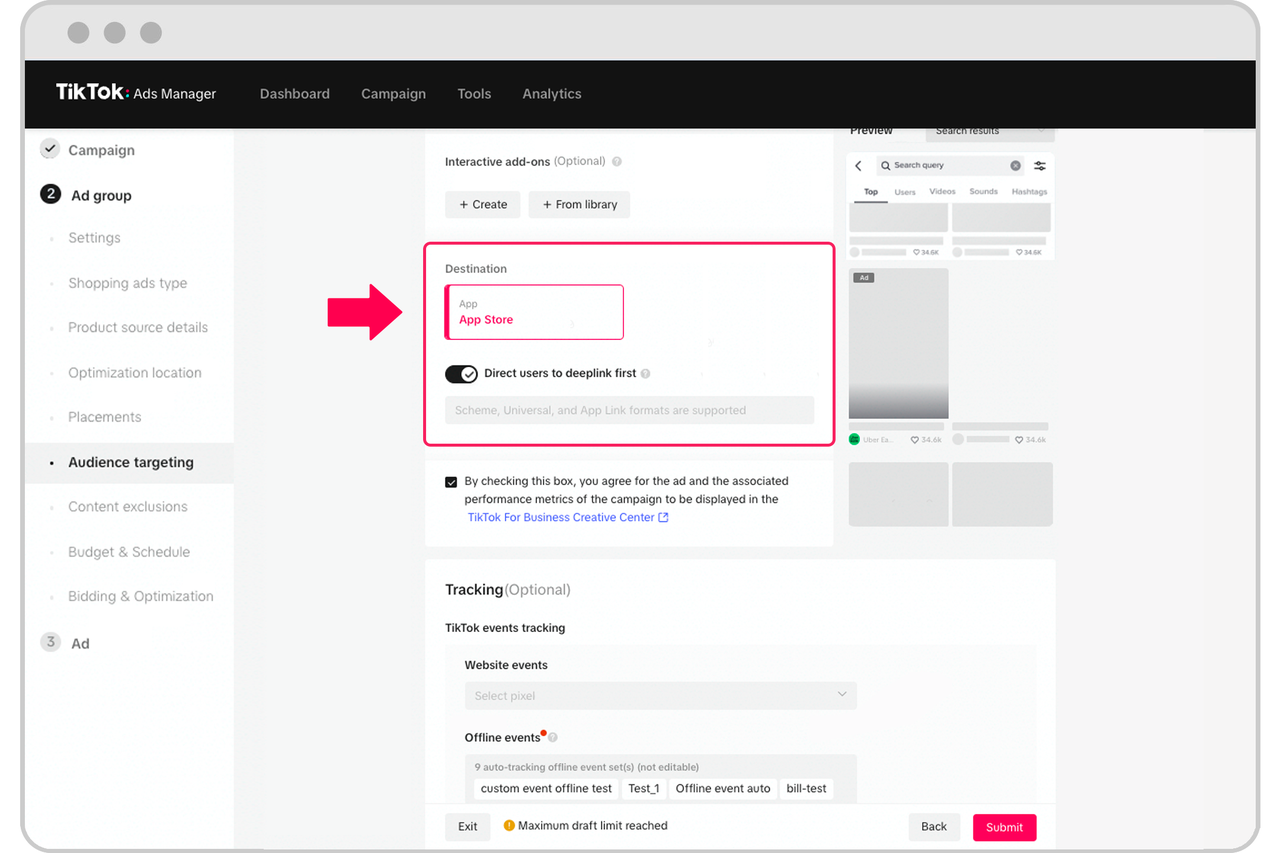
Task: Uncheck the Creative Center agreement checkbox
Action: tap(451, 482)
